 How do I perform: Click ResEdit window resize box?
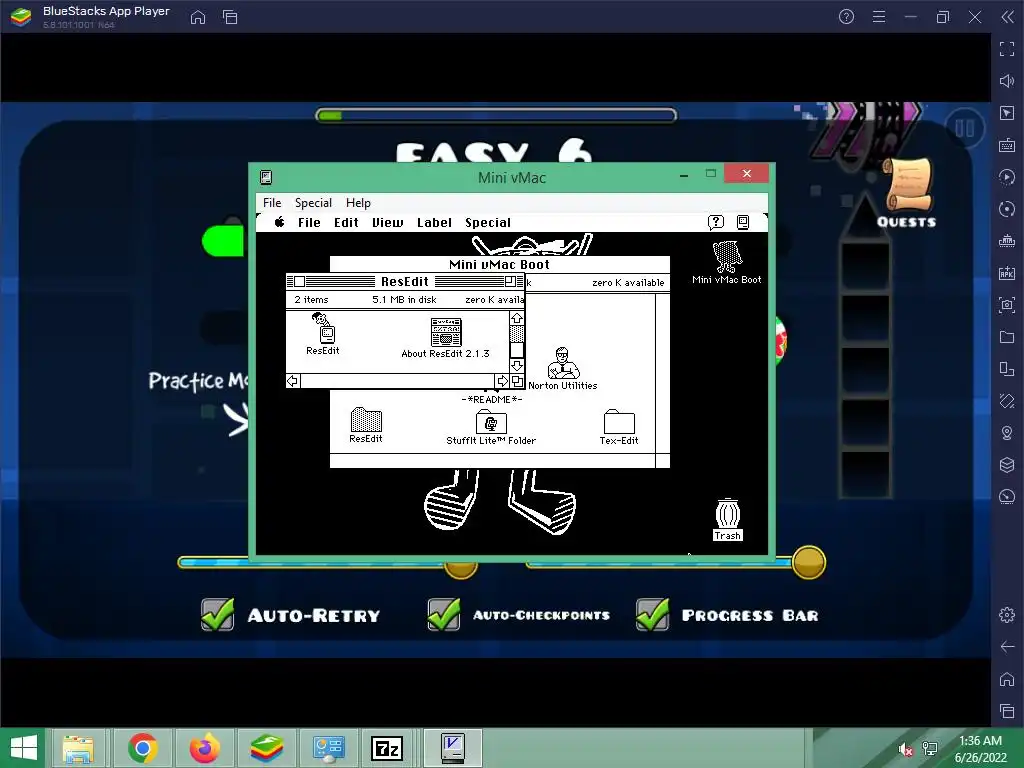tap(517, 381)
